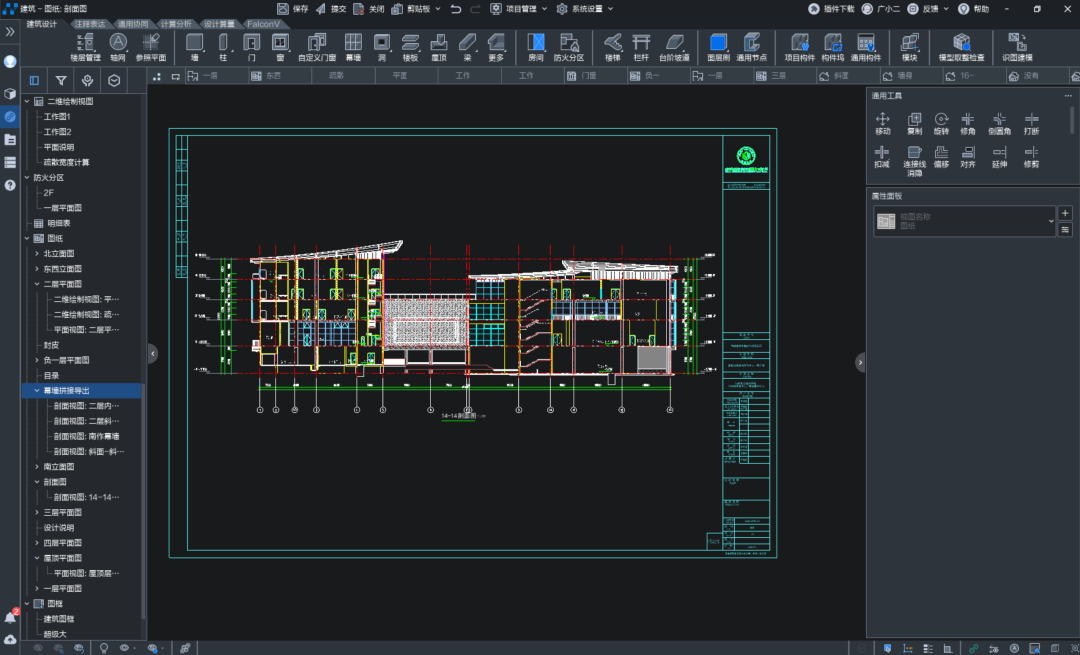Click the 修剪 trim tool
Viewport: 1080px width, 655px height.
(x=1031, y=157)
